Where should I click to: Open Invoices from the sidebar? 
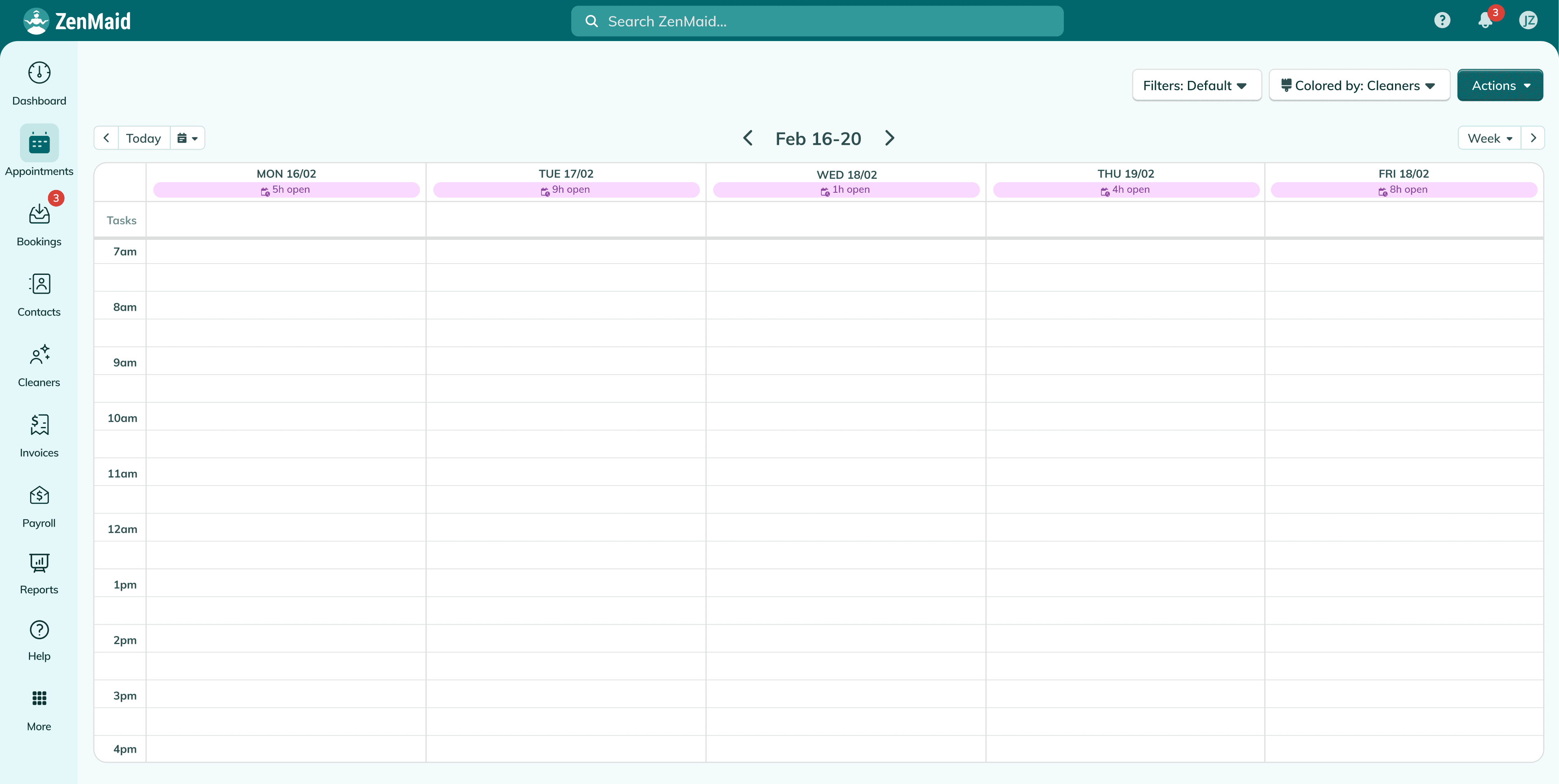tap(39, 436)
